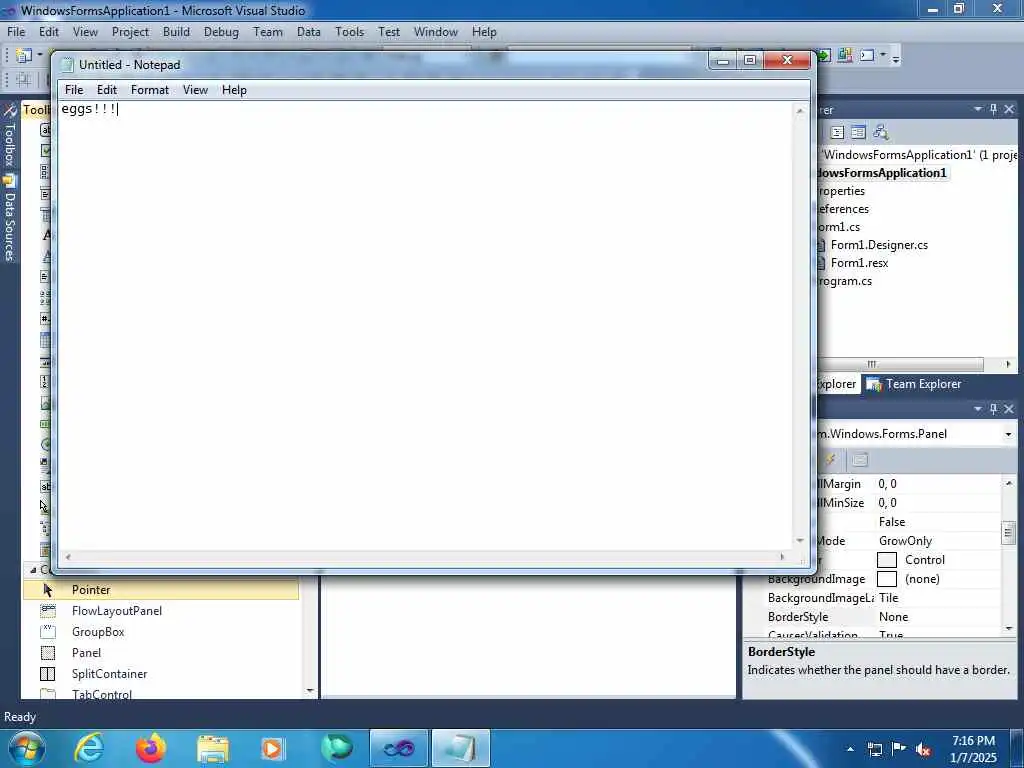1024x768 pixels.
Task: Open the Toolbox side tab
Action: [9, 137]
